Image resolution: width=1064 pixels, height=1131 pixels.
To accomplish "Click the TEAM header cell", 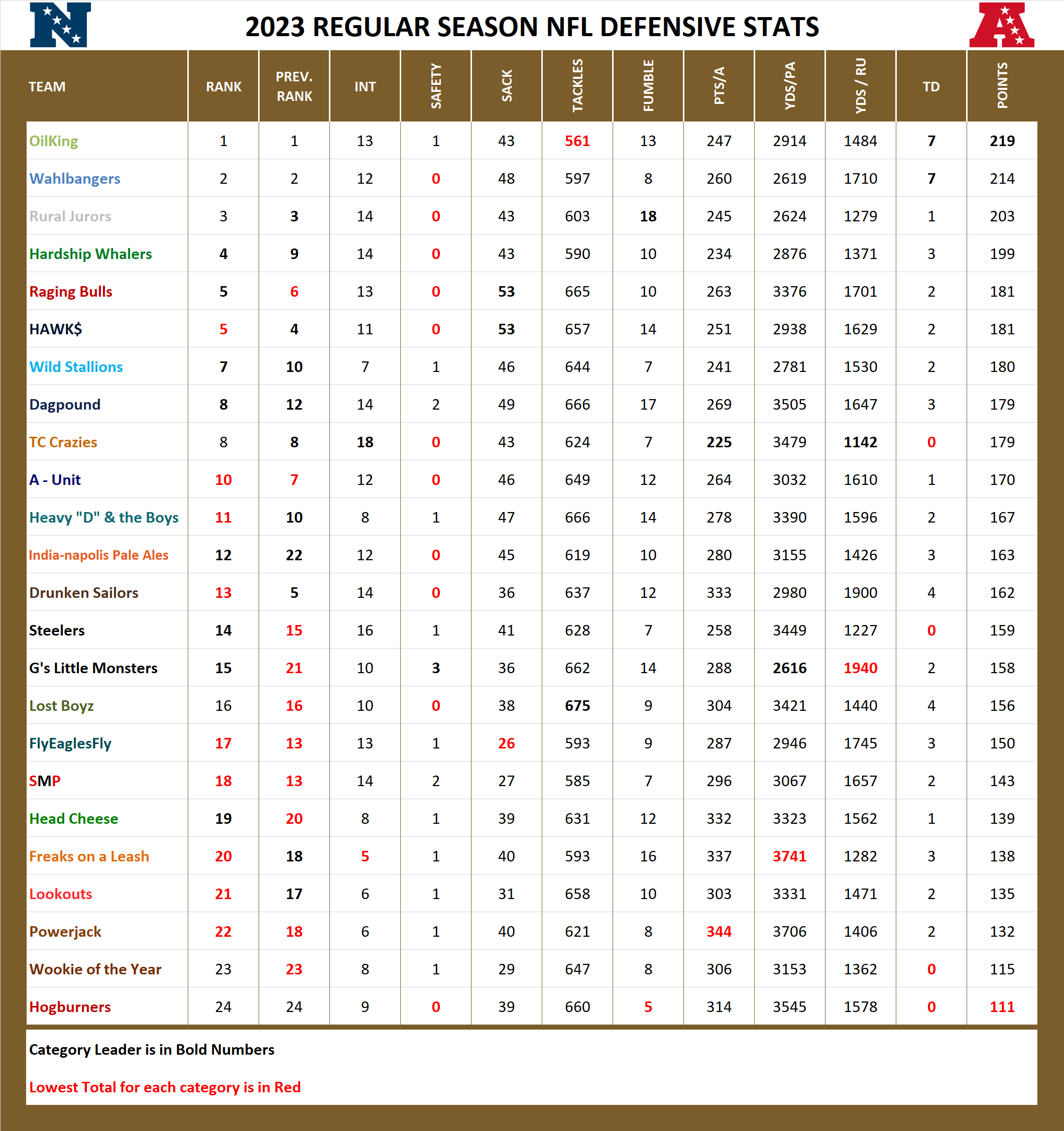I will (x=46, y=86).
